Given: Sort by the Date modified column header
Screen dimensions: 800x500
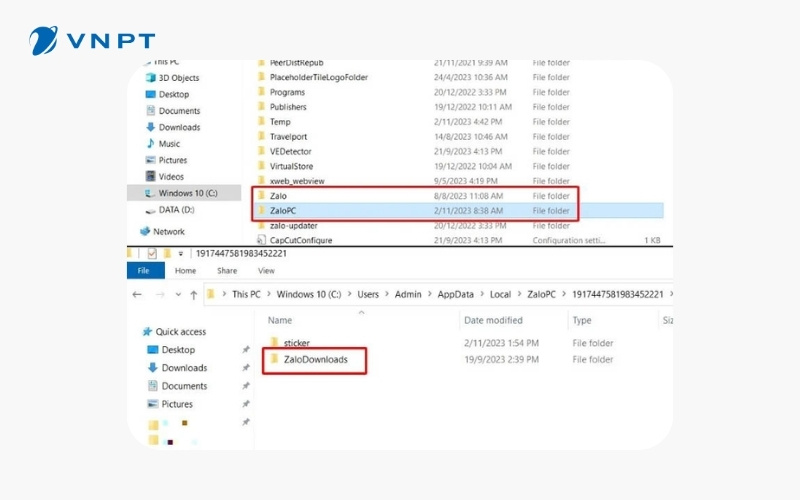Looking at the screenshot, I should [x=492, y=320].
